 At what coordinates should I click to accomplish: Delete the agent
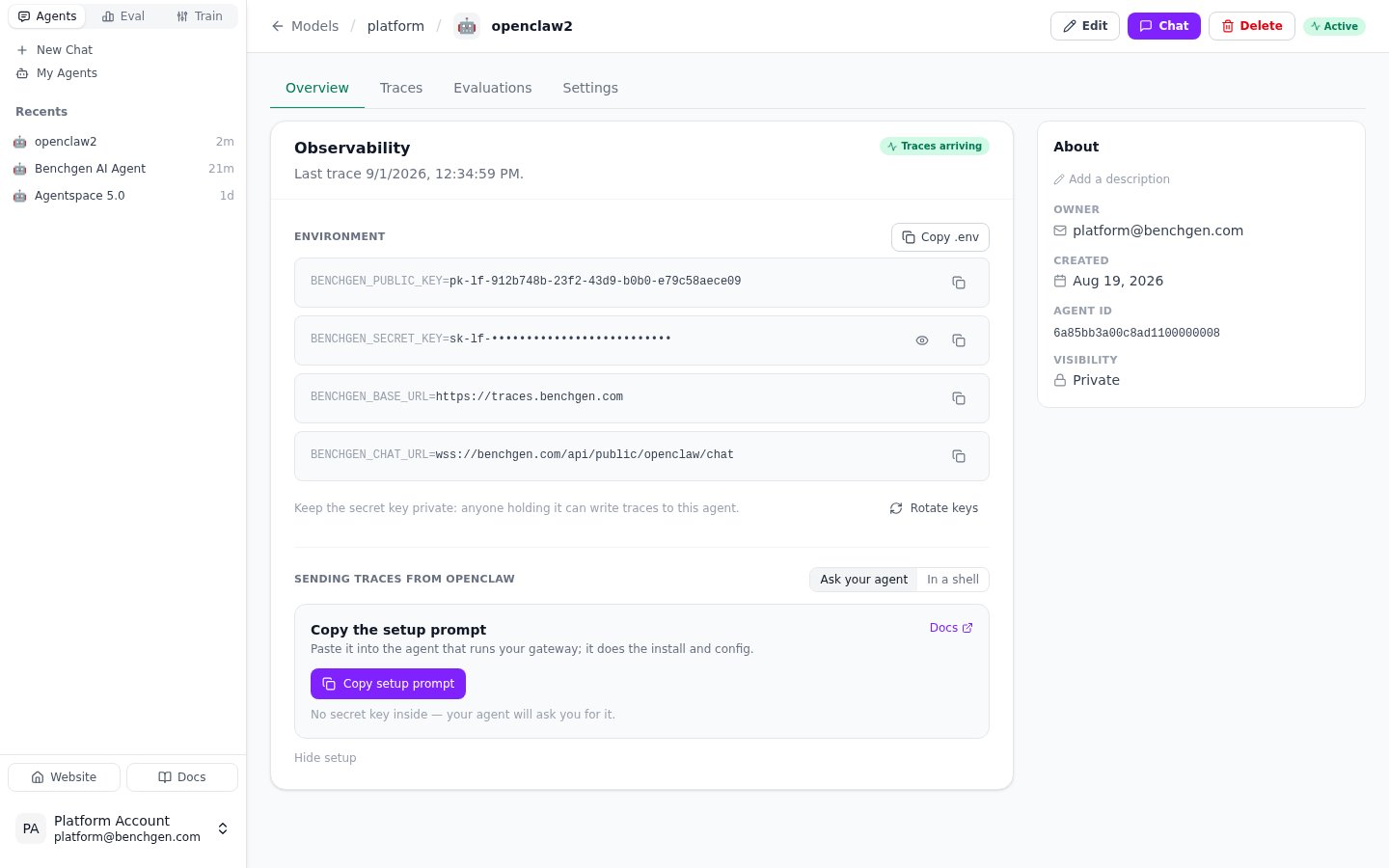(x=1252, y=26)
